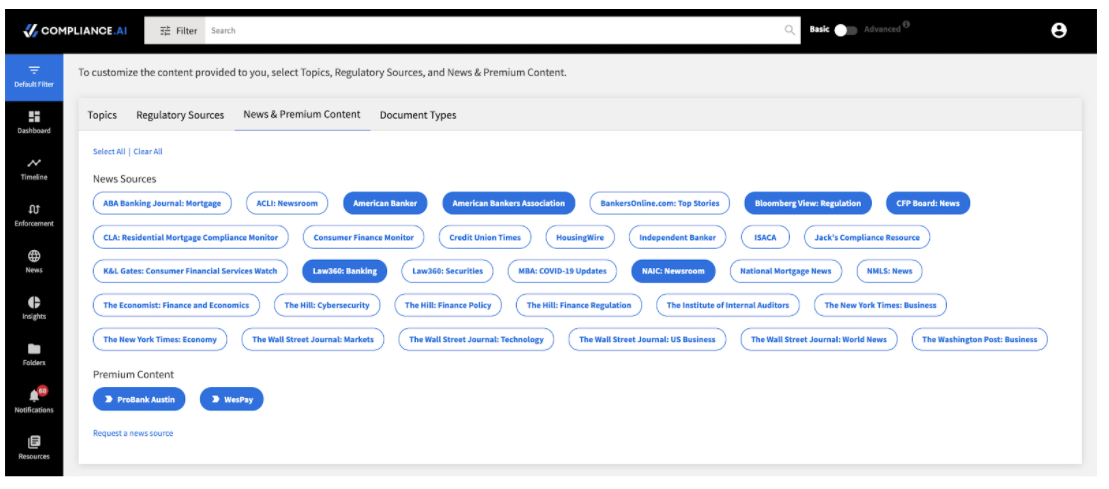Enable The New York Times: Economy
This screenshot has width=1109, height=489.
tap(160, 339)
